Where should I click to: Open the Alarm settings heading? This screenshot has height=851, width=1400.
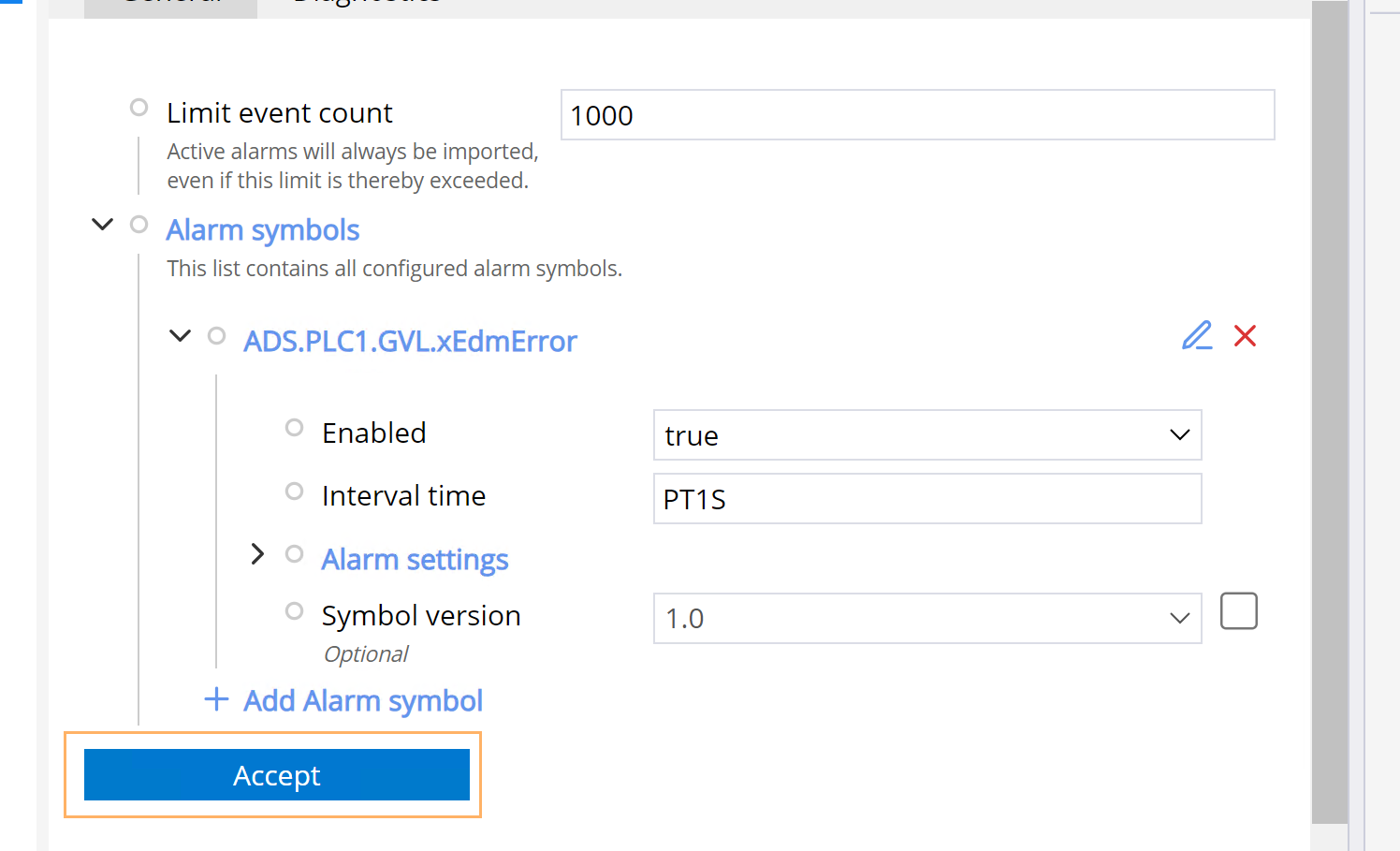tap(415, 560)
